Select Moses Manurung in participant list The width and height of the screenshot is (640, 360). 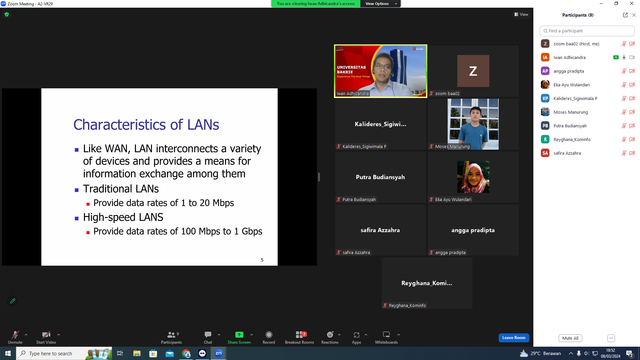click(x=587, y=112)
